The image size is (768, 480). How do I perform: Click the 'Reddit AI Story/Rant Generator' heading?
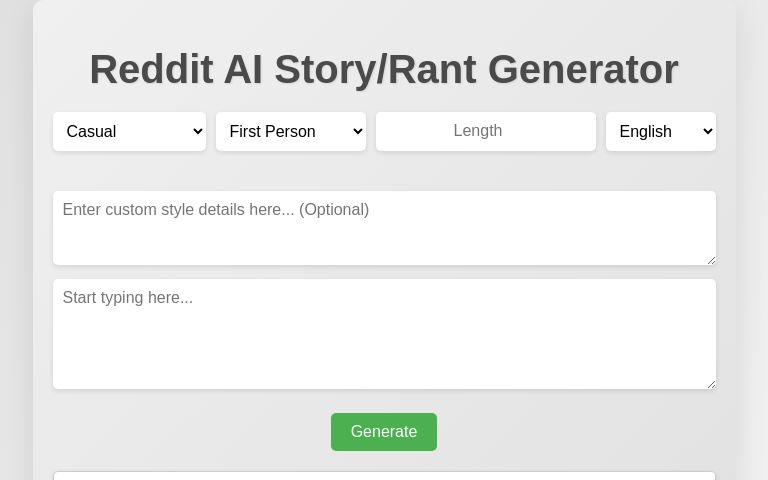coord(384,69)
